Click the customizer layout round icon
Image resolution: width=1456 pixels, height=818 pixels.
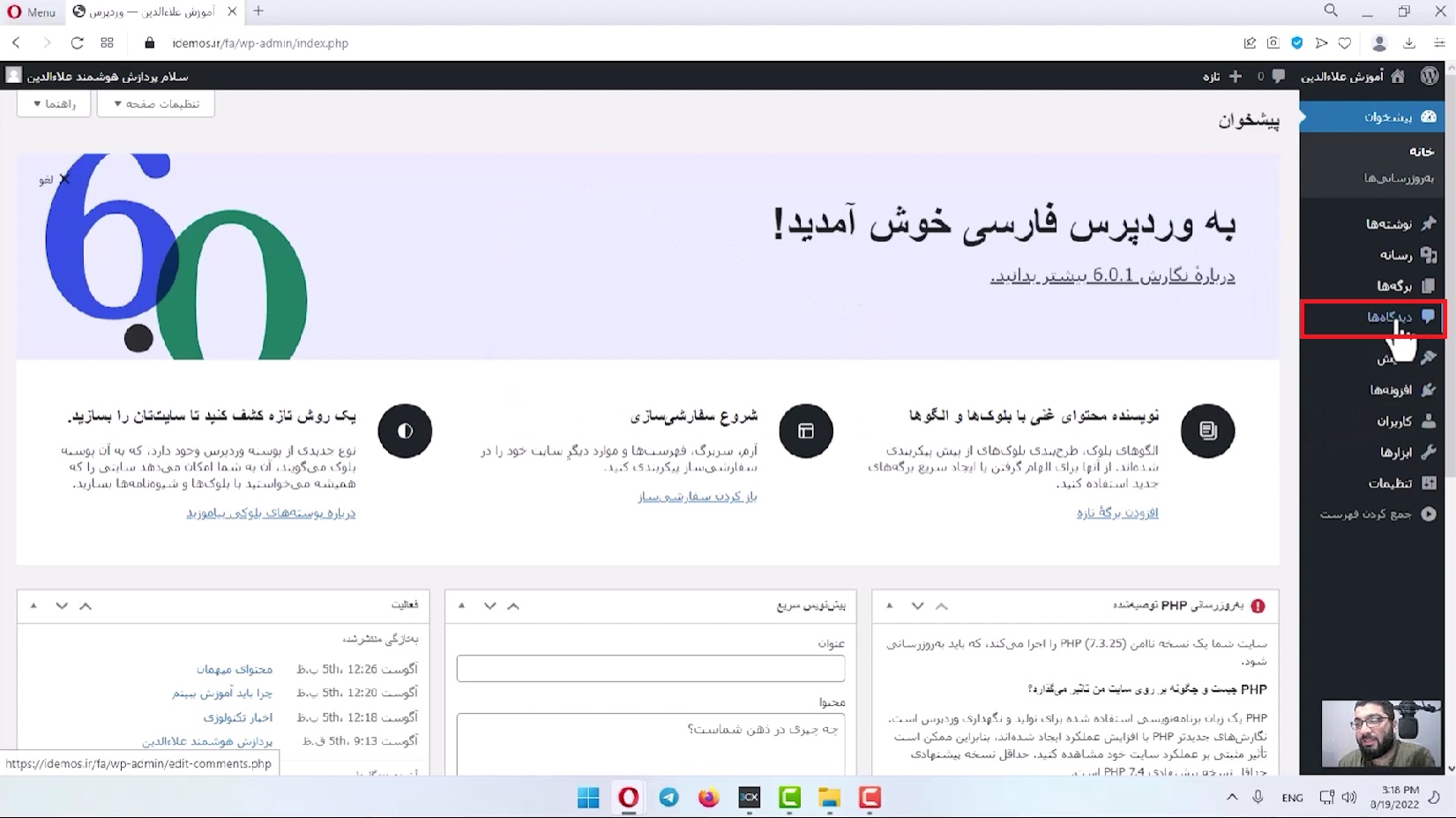point(806,431)
